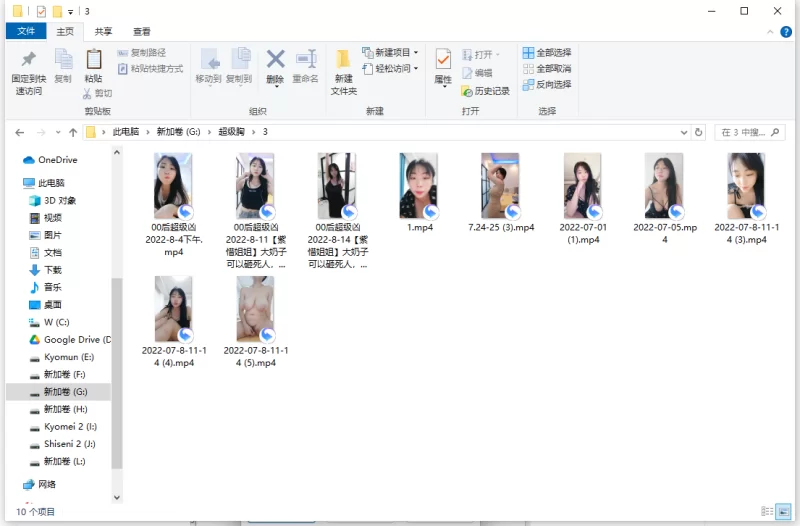Image resolution: width=800 pixels, height=526 pixels.
Task: Click History (历史记录) icon
Action: pos(466,91)
